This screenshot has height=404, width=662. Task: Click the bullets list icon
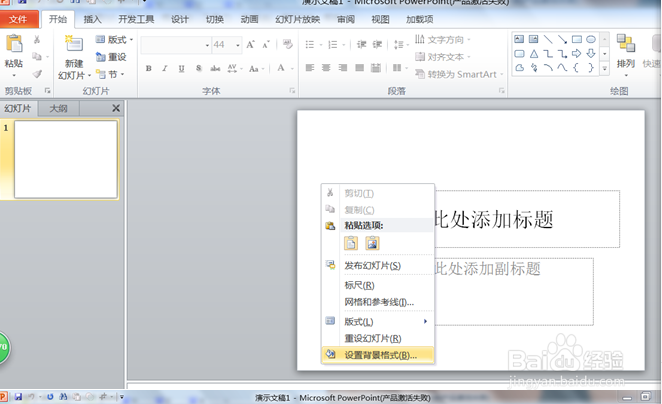[x=309, y=44]
